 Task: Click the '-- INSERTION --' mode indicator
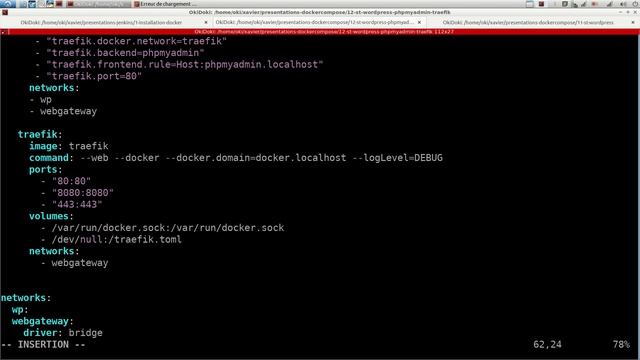coord(43,344)
